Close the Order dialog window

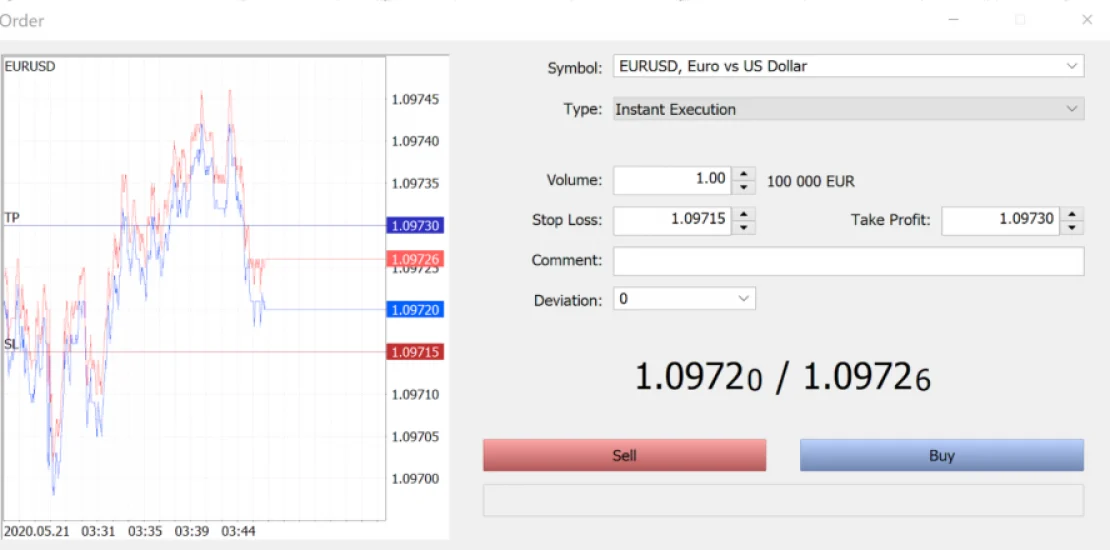pyautogui.click(x=1087, y=19)
